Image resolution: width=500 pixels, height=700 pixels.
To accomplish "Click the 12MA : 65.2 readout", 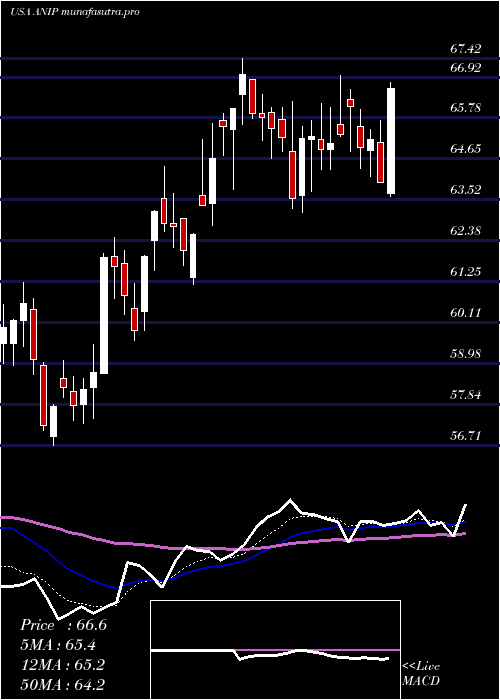I will click(x=62, y=665).
